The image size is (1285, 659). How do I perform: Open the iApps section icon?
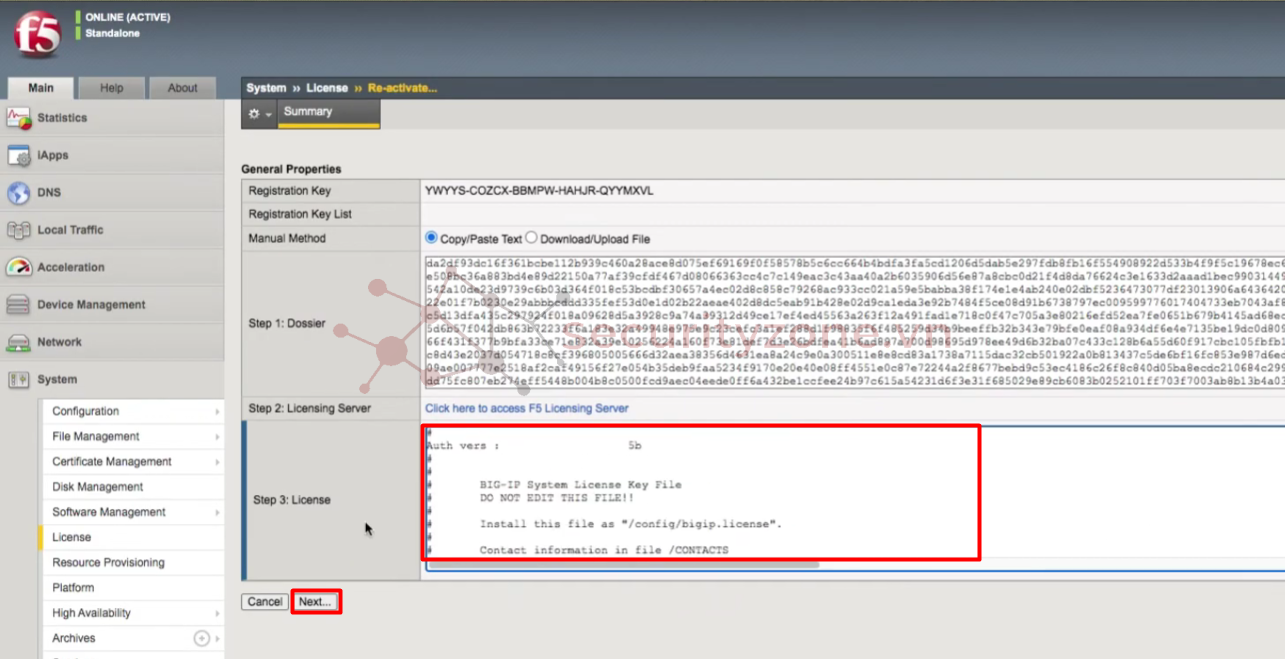18,155
